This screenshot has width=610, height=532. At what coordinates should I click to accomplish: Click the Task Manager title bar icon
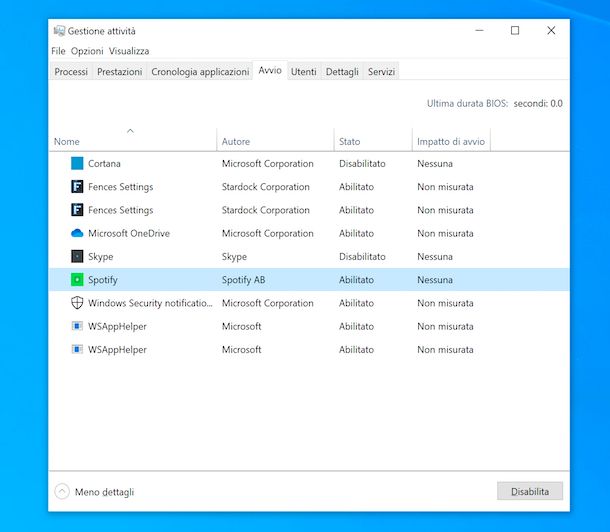[59, 31]
